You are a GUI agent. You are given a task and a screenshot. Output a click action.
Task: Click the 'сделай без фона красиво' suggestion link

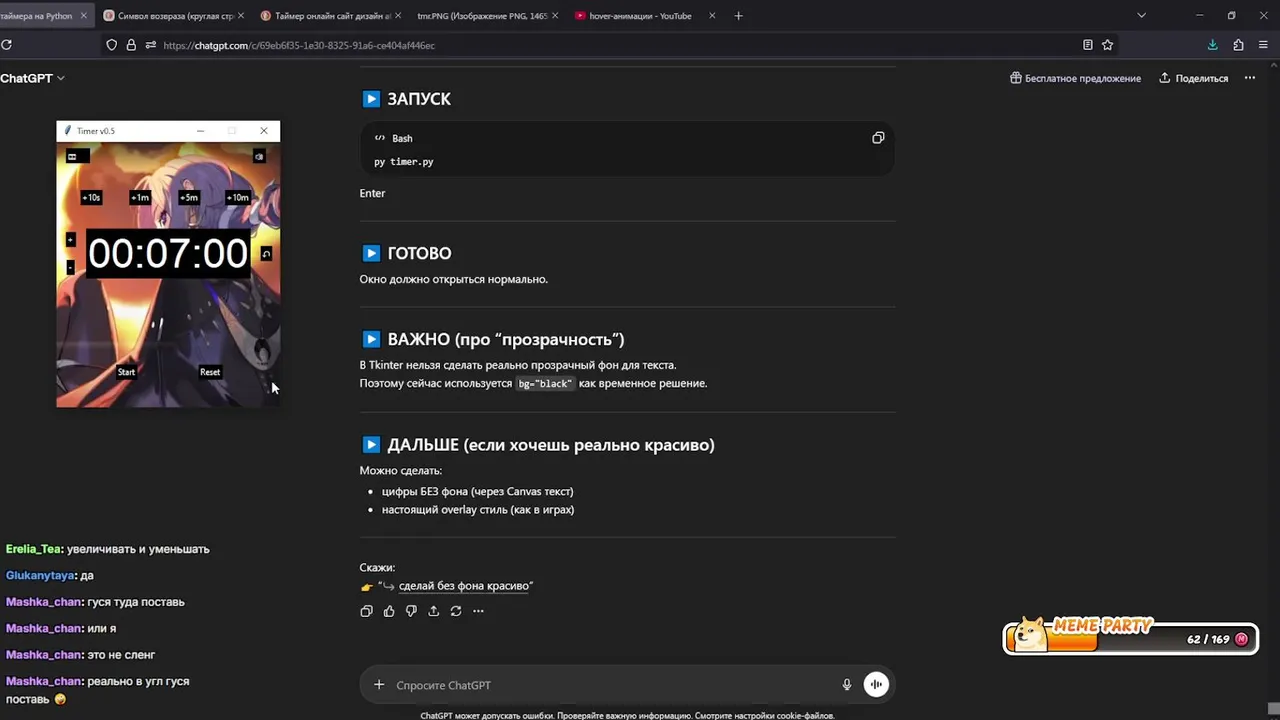tap(465, 586)
